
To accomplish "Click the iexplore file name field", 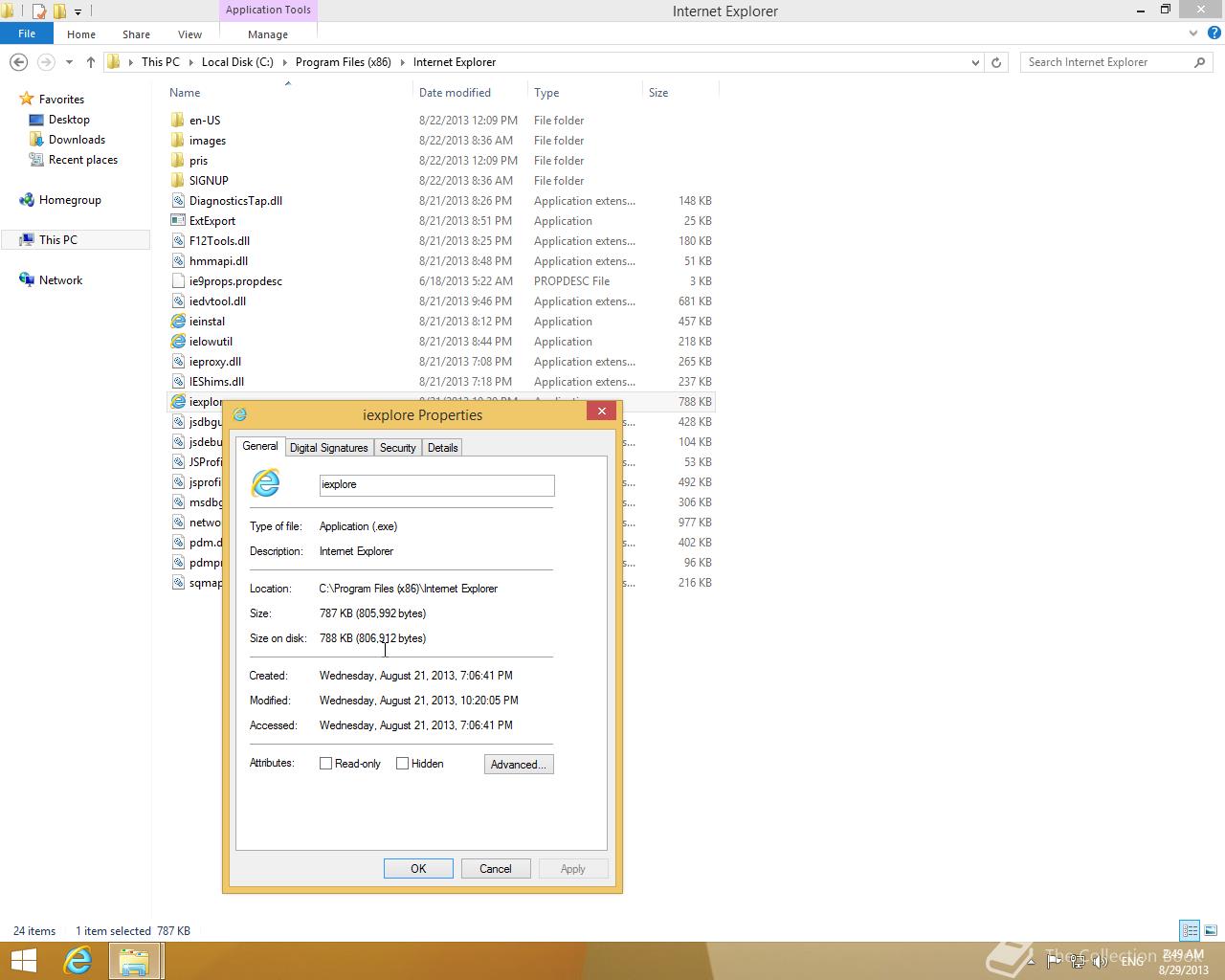I will [x=436, y=484].
